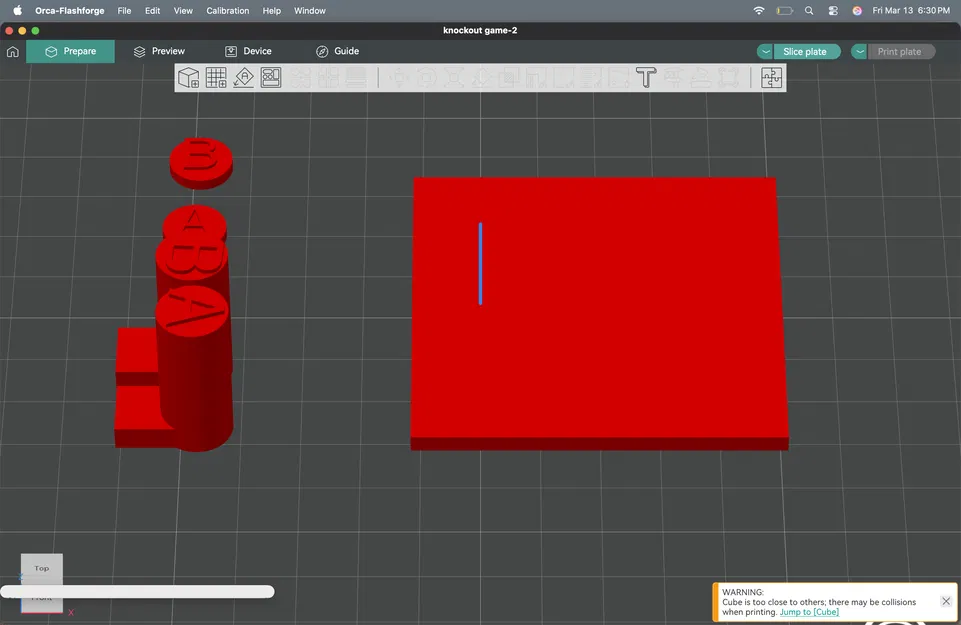Follow the Jump to [Cube] link
Screen dimensions: 961x625
(809, 612)
